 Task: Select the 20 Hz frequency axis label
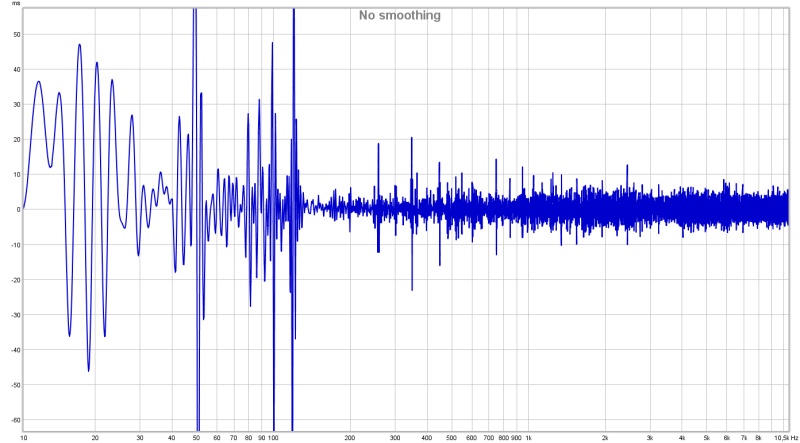coord(95,438)
